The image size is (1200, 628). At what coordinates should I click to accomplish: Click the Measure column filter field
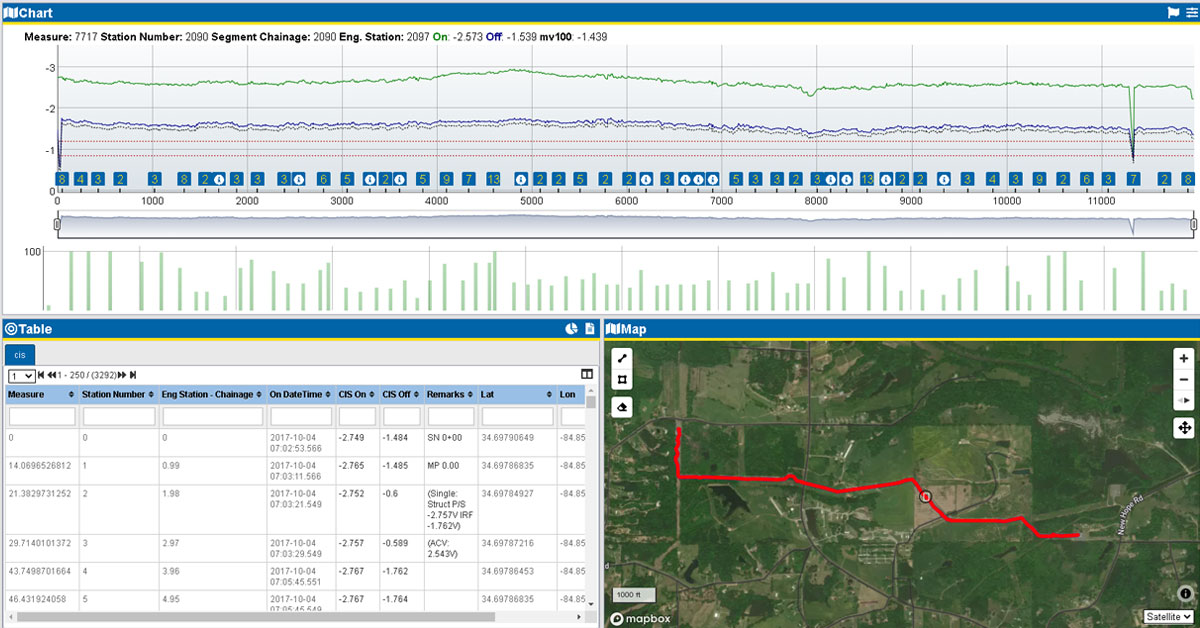click(x=40, y=415)
